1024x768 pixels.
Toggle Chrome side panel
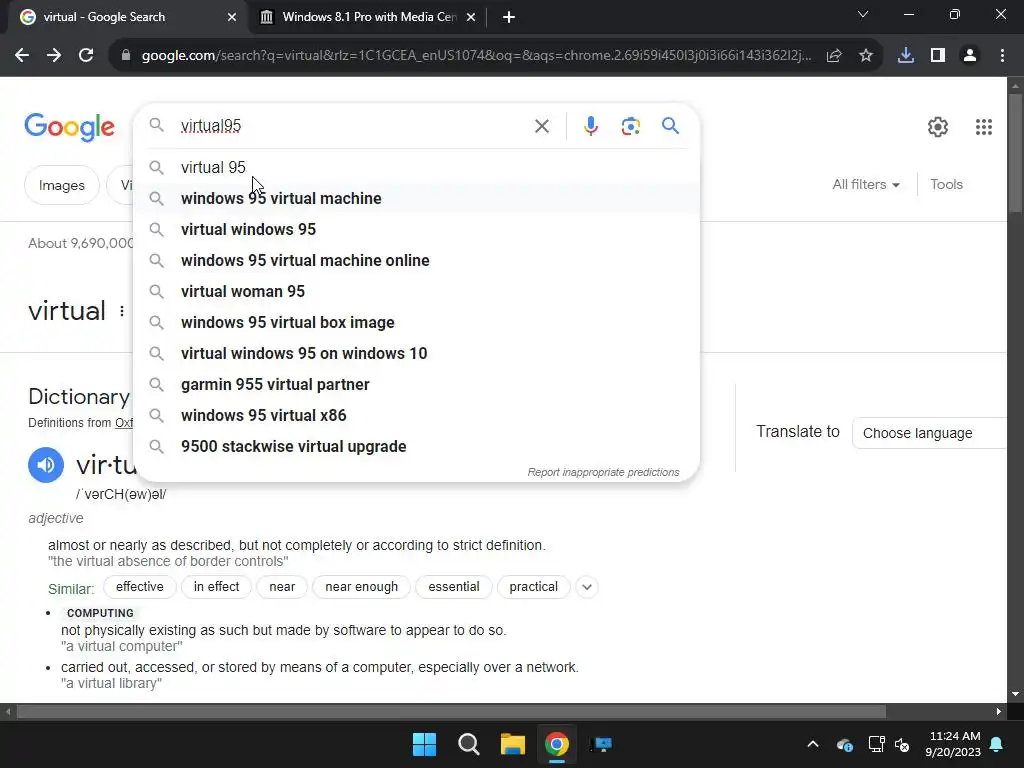(x=938, y=56)
